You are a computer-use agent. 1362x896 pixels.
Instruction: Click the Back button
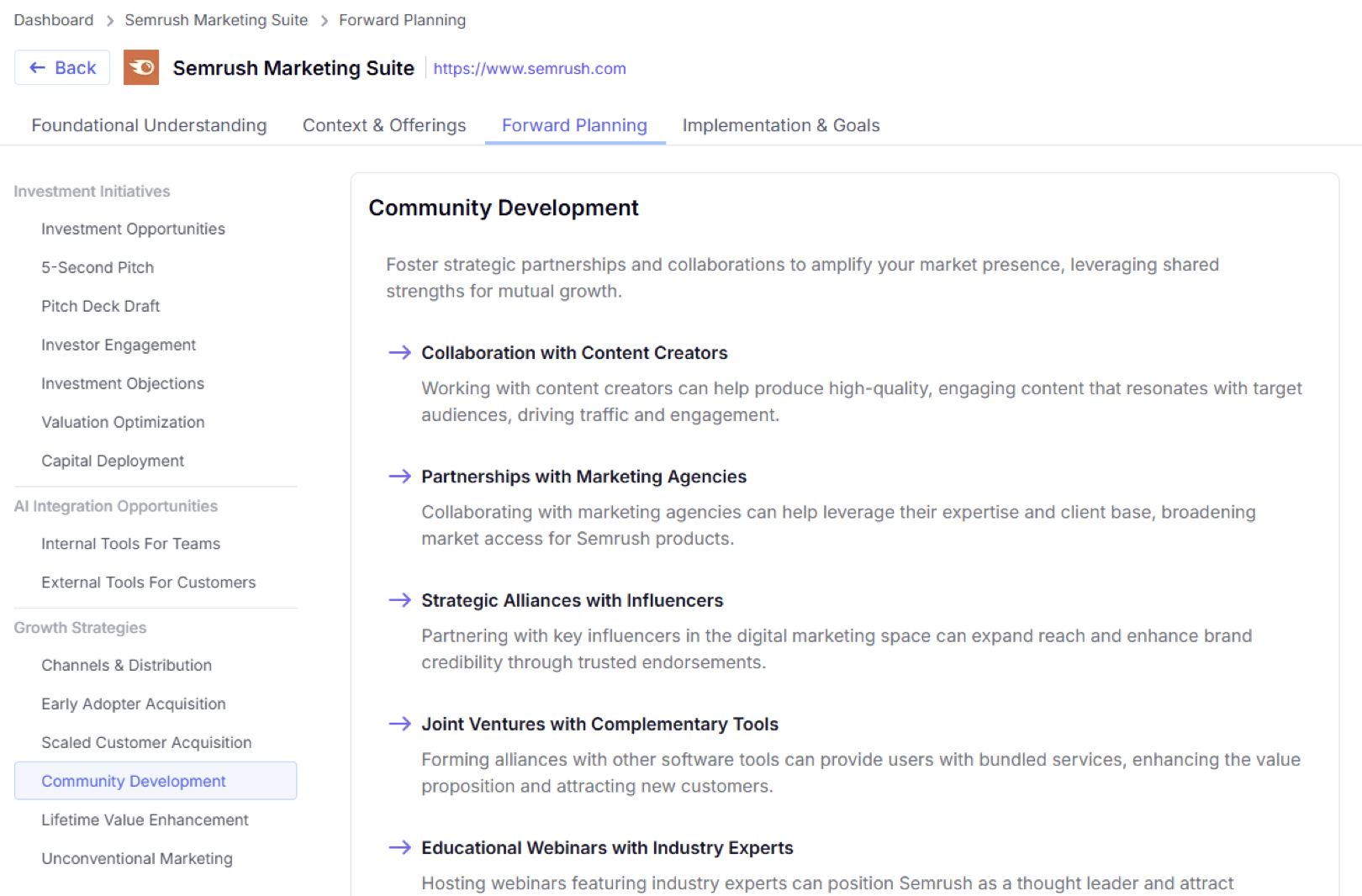tap(61, 66)
